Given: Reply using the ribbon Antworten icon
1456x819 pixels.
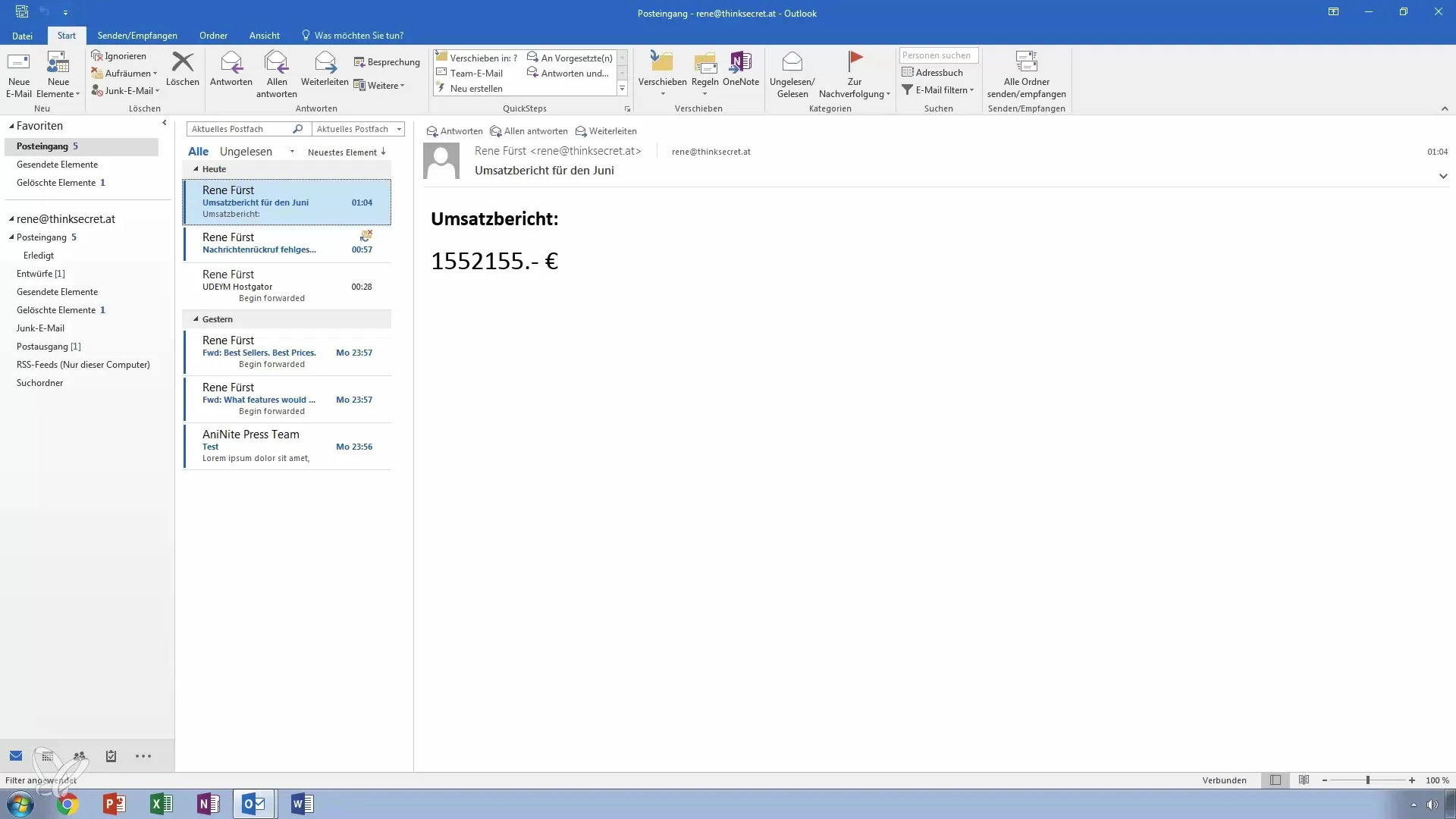Looking at the screenshot, I should pos(231,68).
